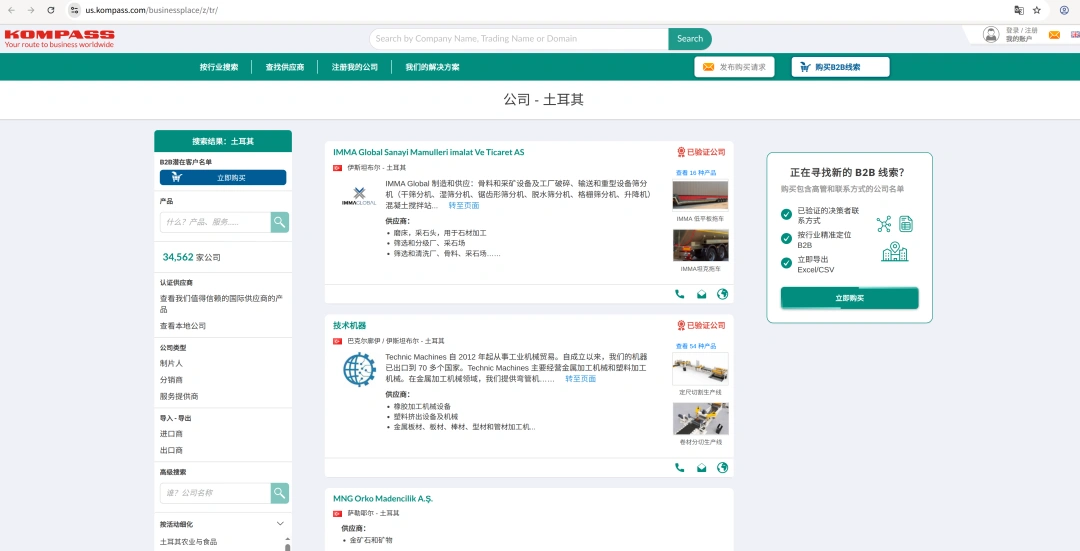Bookmark this page with the star icon
This screenshot has height=551, width=1080.
point(1037,10)
